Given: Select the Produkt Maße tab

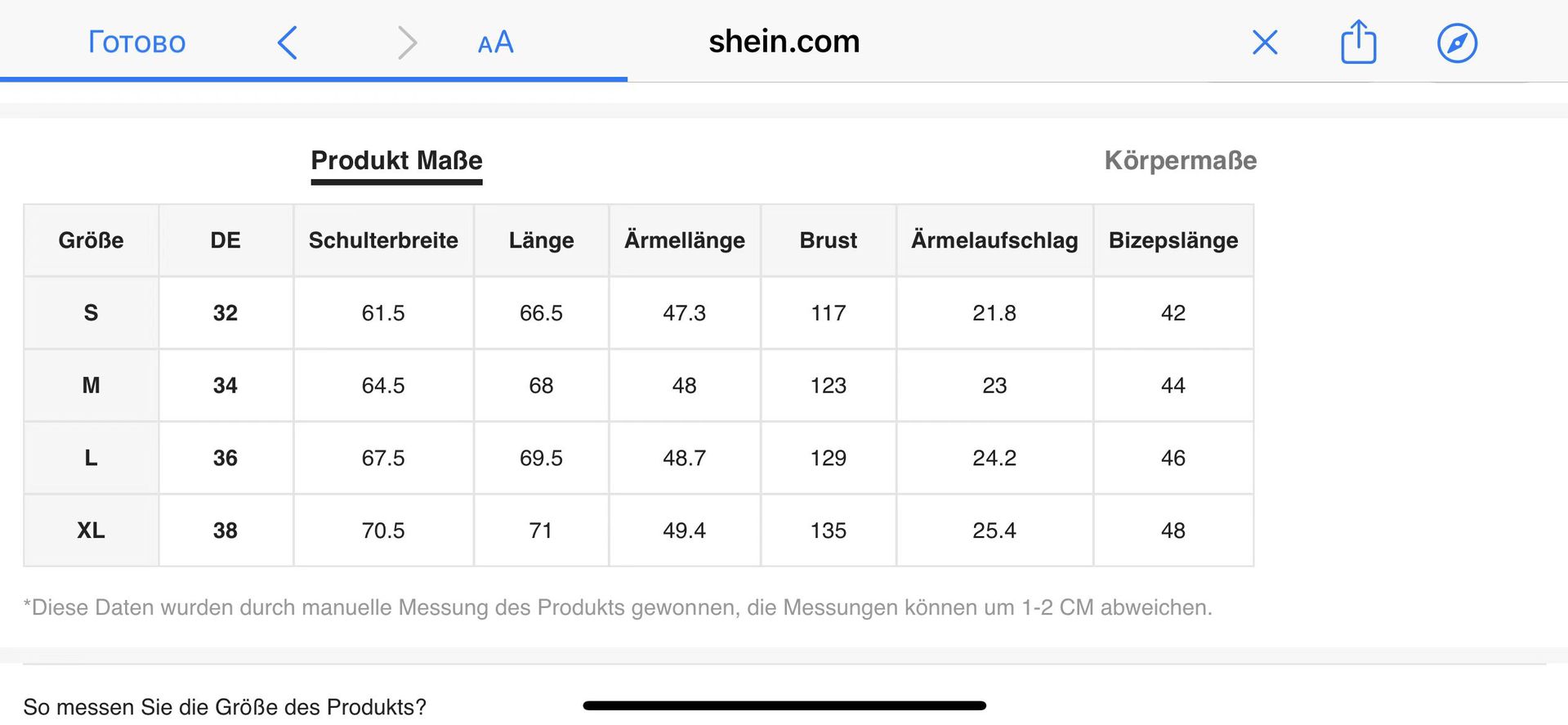Looking at the screenshot, I should (397, 161).
